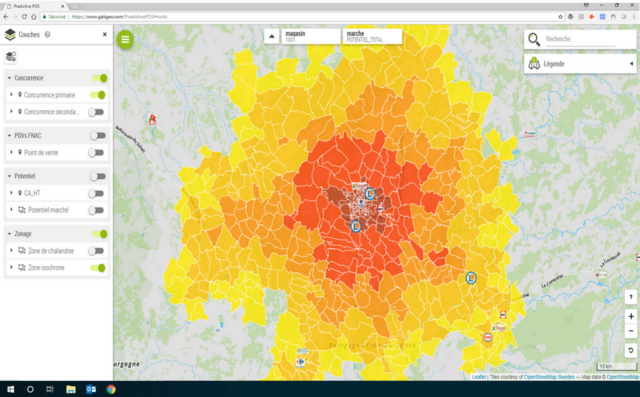Enable the CA_HT layer switch
640x397 pixels.
point(96,193)
